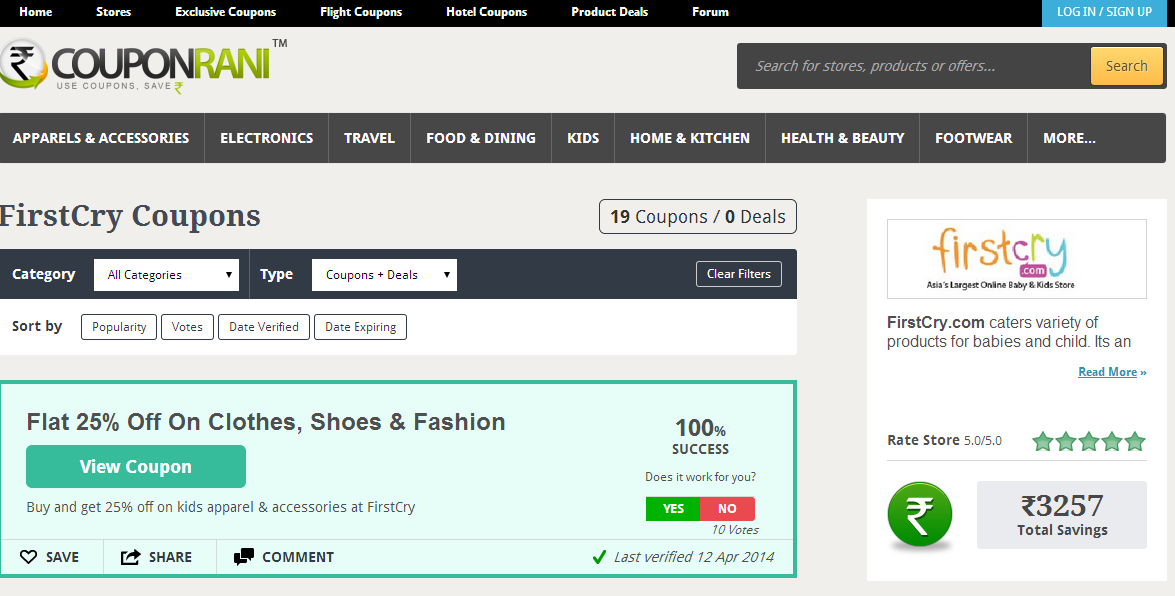Click the Share arrow icon
This screenshot has height=596, width=1175.
pos(131,557)
